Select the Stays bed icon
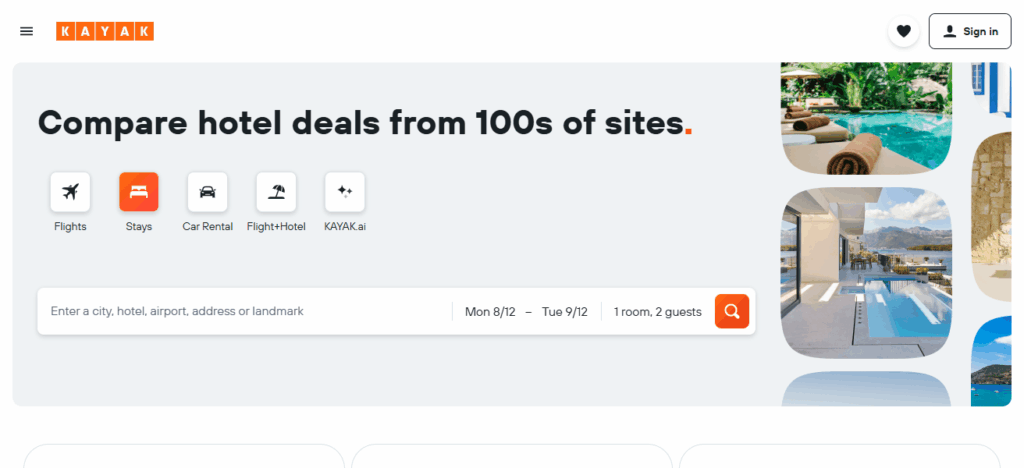Screen dimensions: 1024x468 (x=139, y=192)
